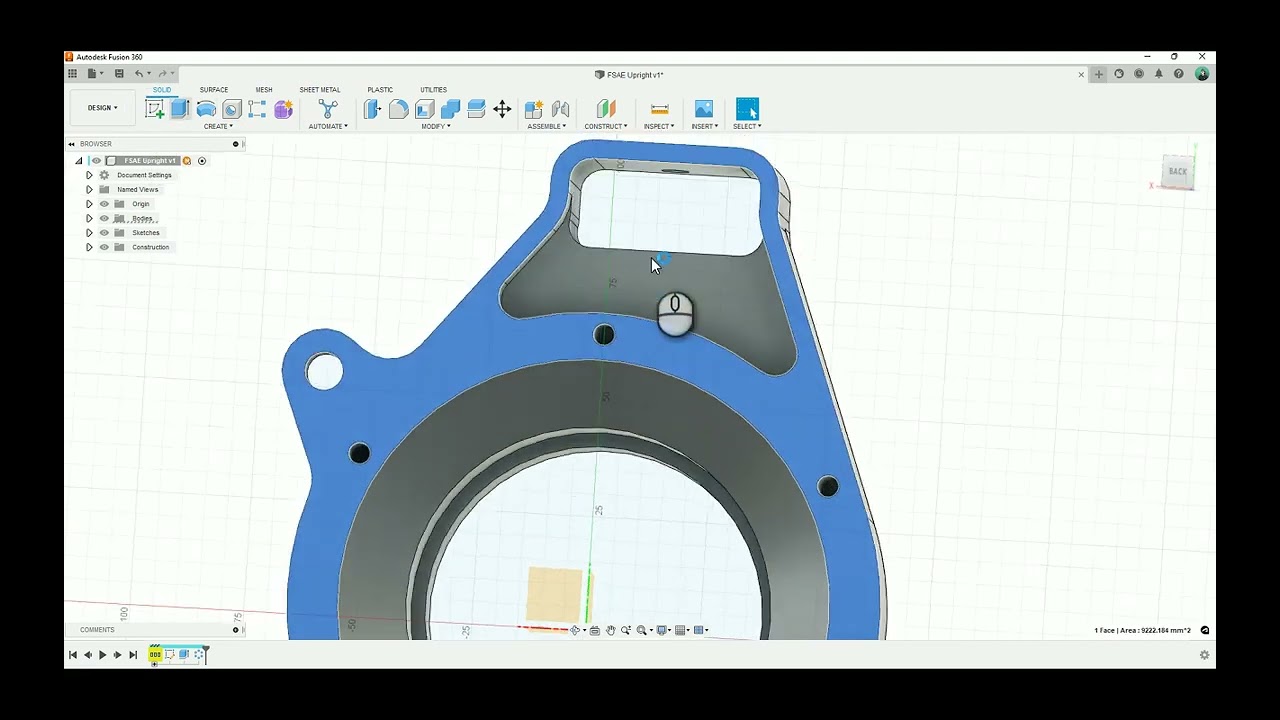Open the Help question-mark icon

tap(1179, 74)
